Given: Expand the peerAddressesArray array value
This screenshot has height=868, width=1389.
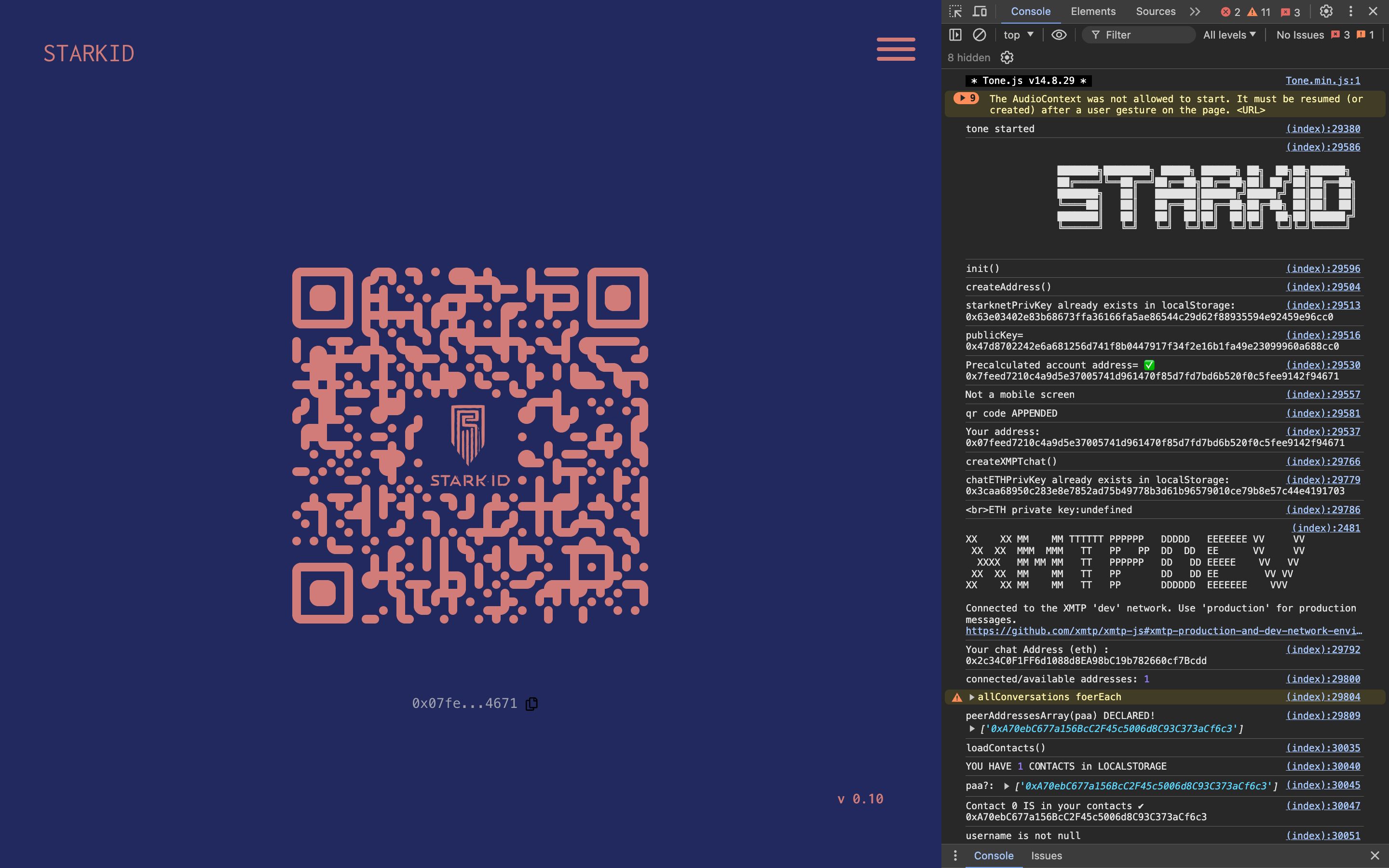Looking at the screenshot, I should click(972, 729).
